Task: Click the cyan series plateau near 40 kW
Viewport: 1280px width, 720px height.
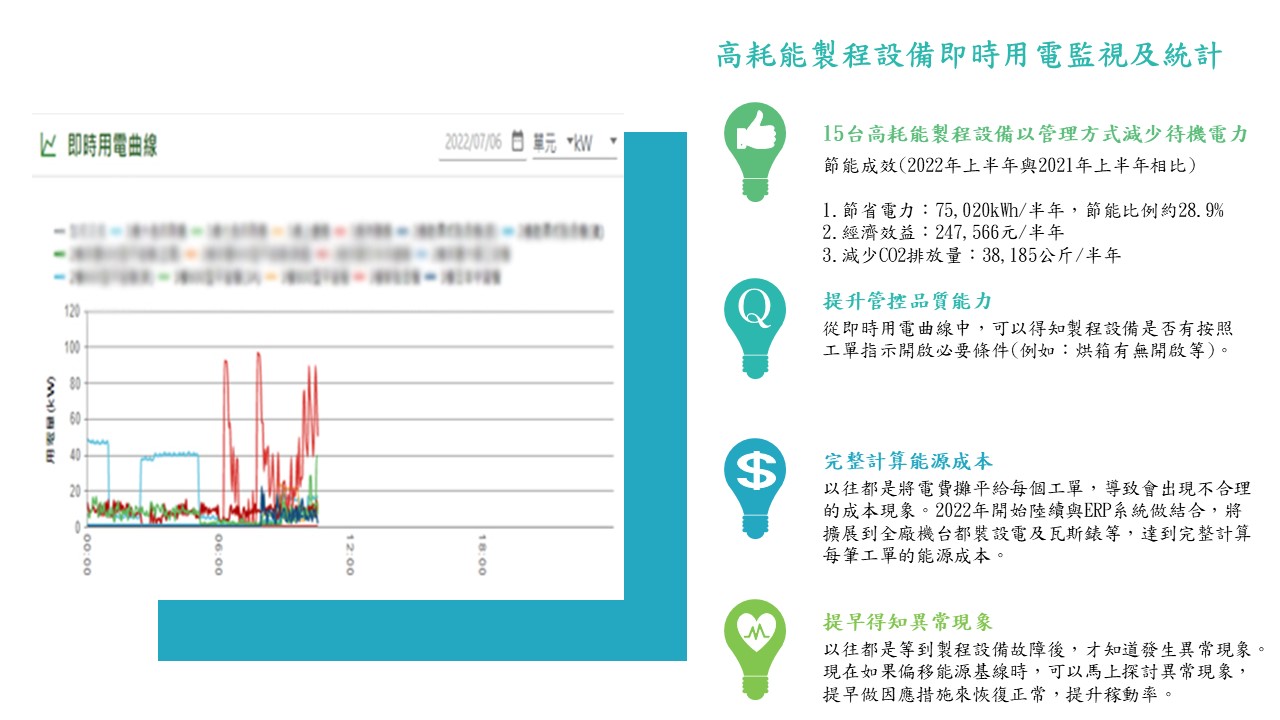Action: pos(170,456)
